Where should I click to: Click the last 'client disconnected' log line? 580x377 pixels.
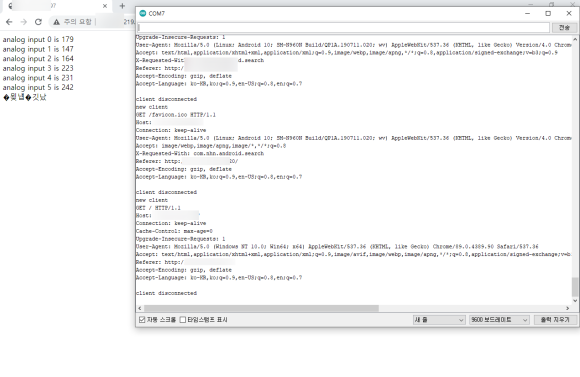[x=166, y=293]
